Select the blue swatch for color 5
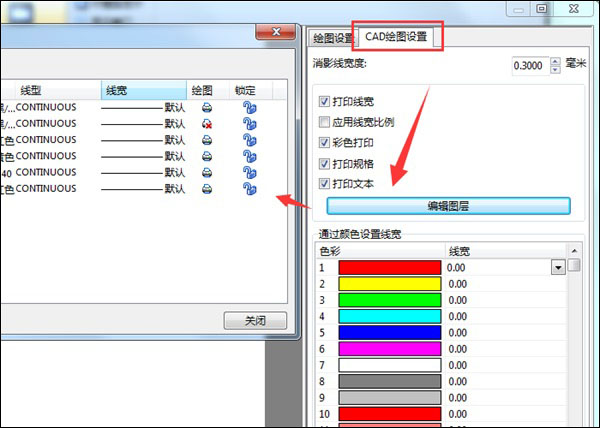The image size is (600, 428). [390, 333]
